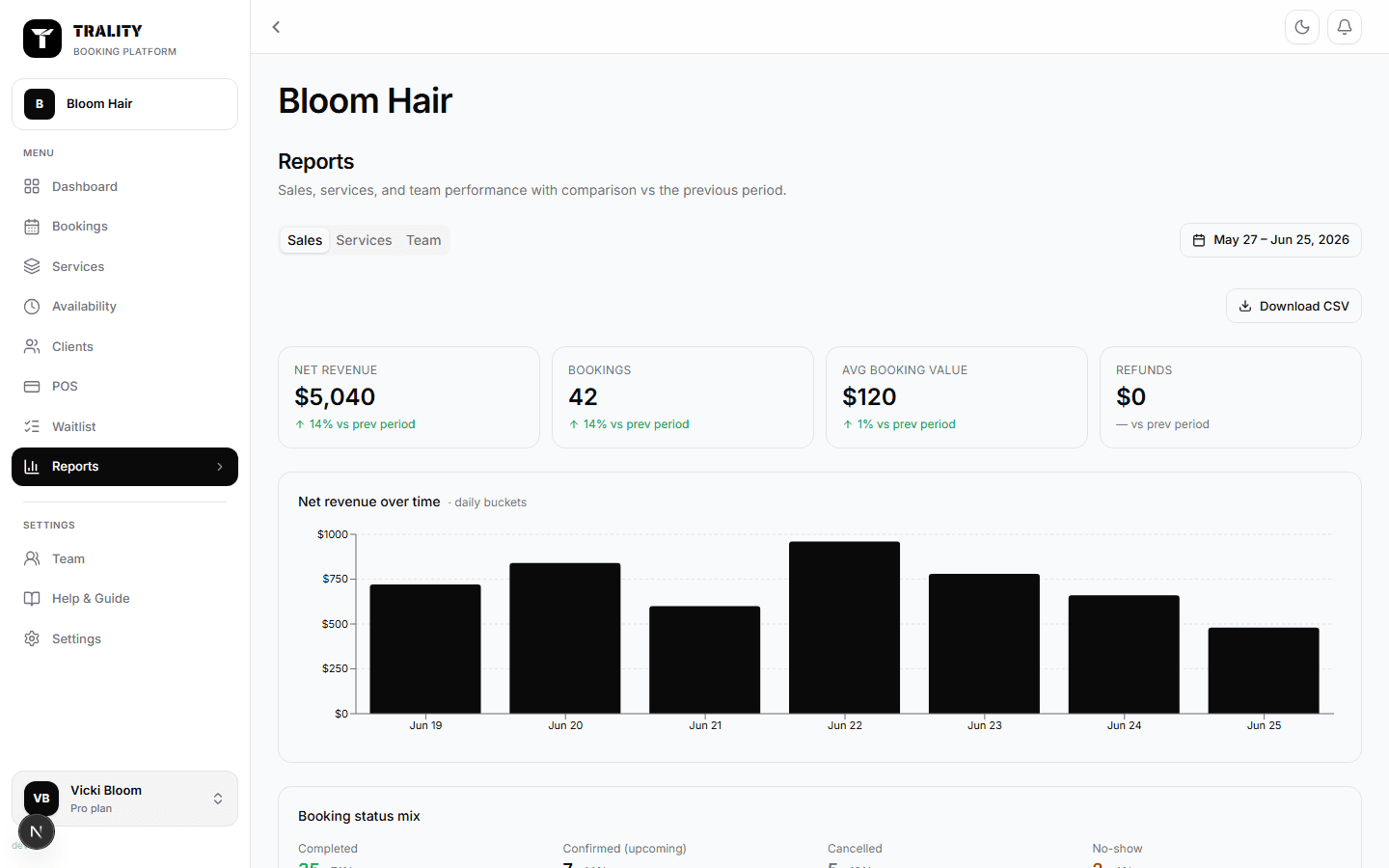Click the Waitlist checklist icon

pyautogui.click(x=32, y=426)
